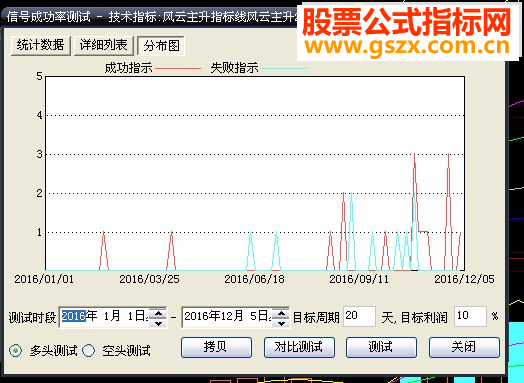
Task: Click the 目标周期 label text
Action: (x=316, y=317)
